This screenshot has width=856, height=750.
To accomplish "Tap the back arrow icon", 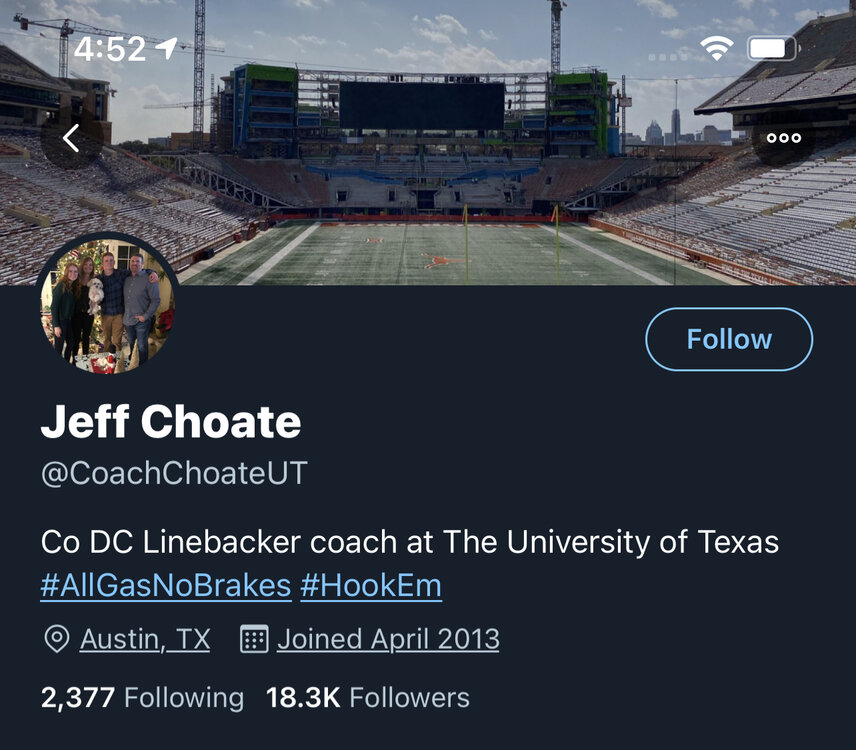I will 70,138.
